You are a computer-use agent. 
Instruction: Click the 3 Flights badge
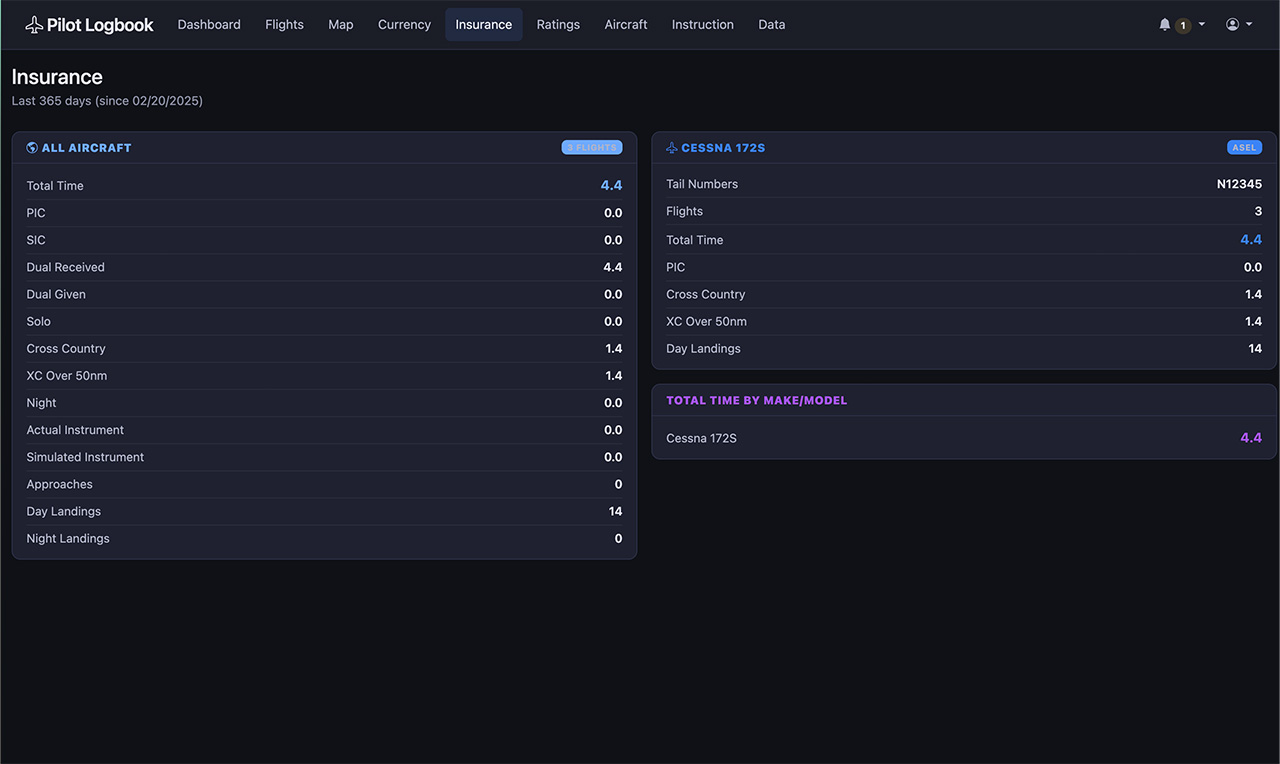click(592, 148)
